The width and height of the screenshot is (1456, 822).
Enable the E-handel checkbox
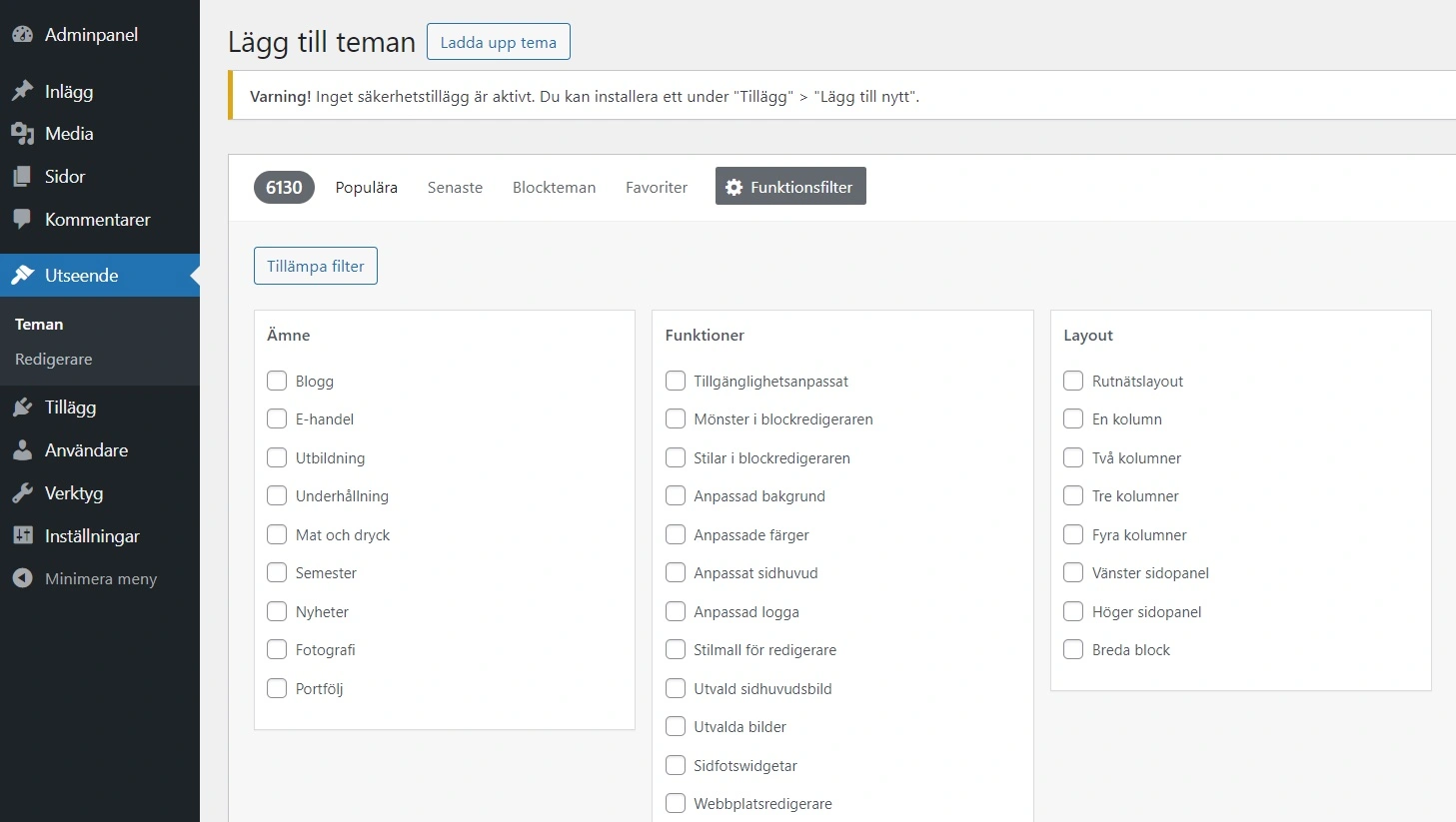(277, 418)
